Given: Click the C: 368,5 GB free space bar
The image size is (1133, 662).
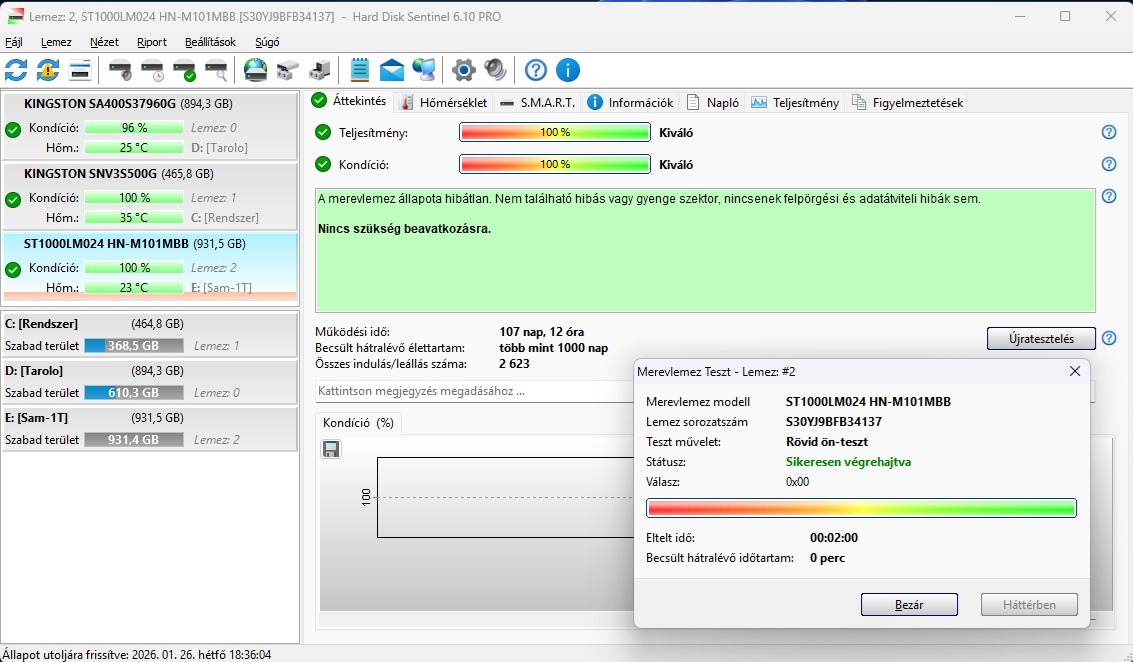Looking at the screenshot, I should (134, 345).
